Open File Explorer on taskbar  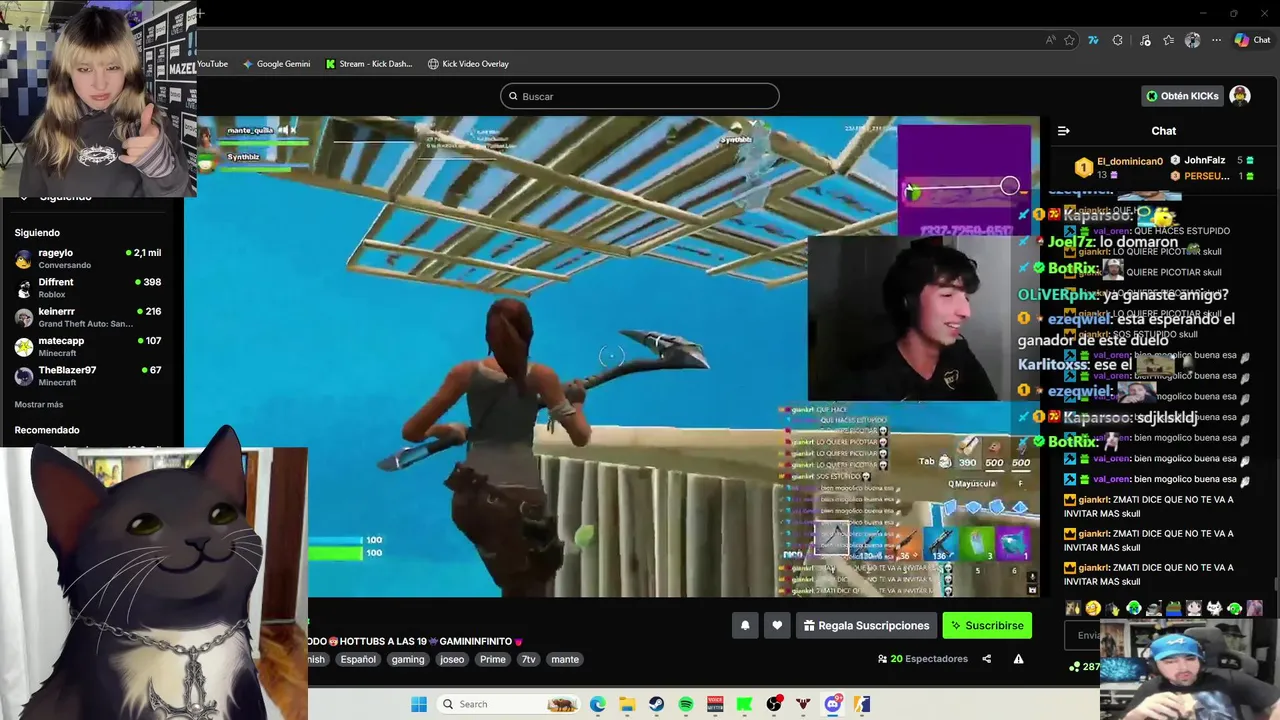(x=627, y=704)
